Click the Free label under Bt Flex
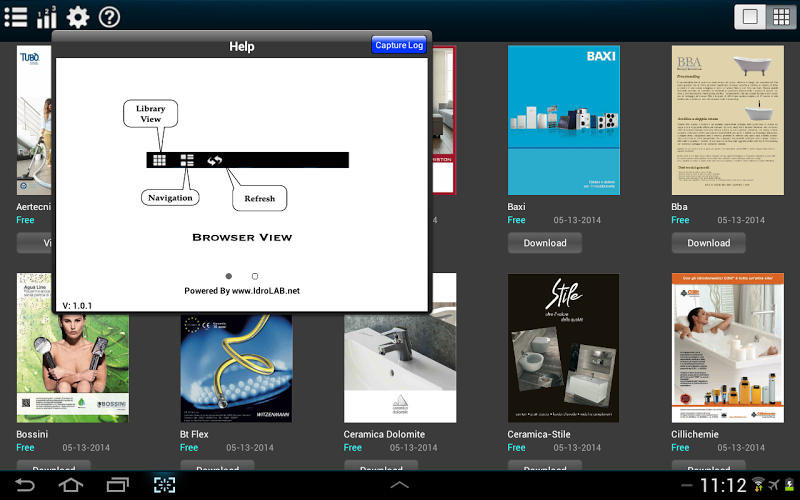This screenshot has width=800, height=500. [x=189, y=447]
